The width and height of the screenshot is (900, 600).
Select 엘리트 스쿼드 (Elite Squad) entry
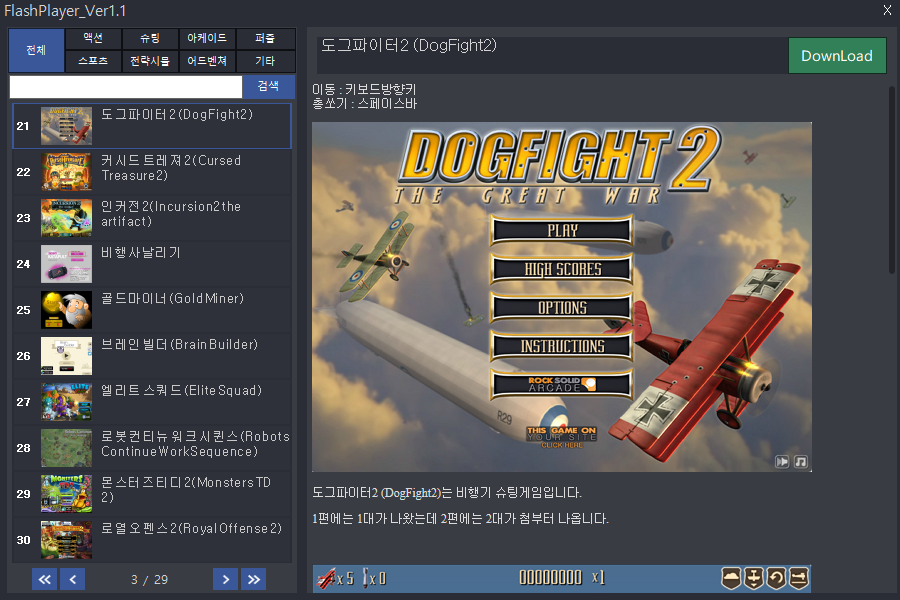pyautogui.click(x=152, y=401)
